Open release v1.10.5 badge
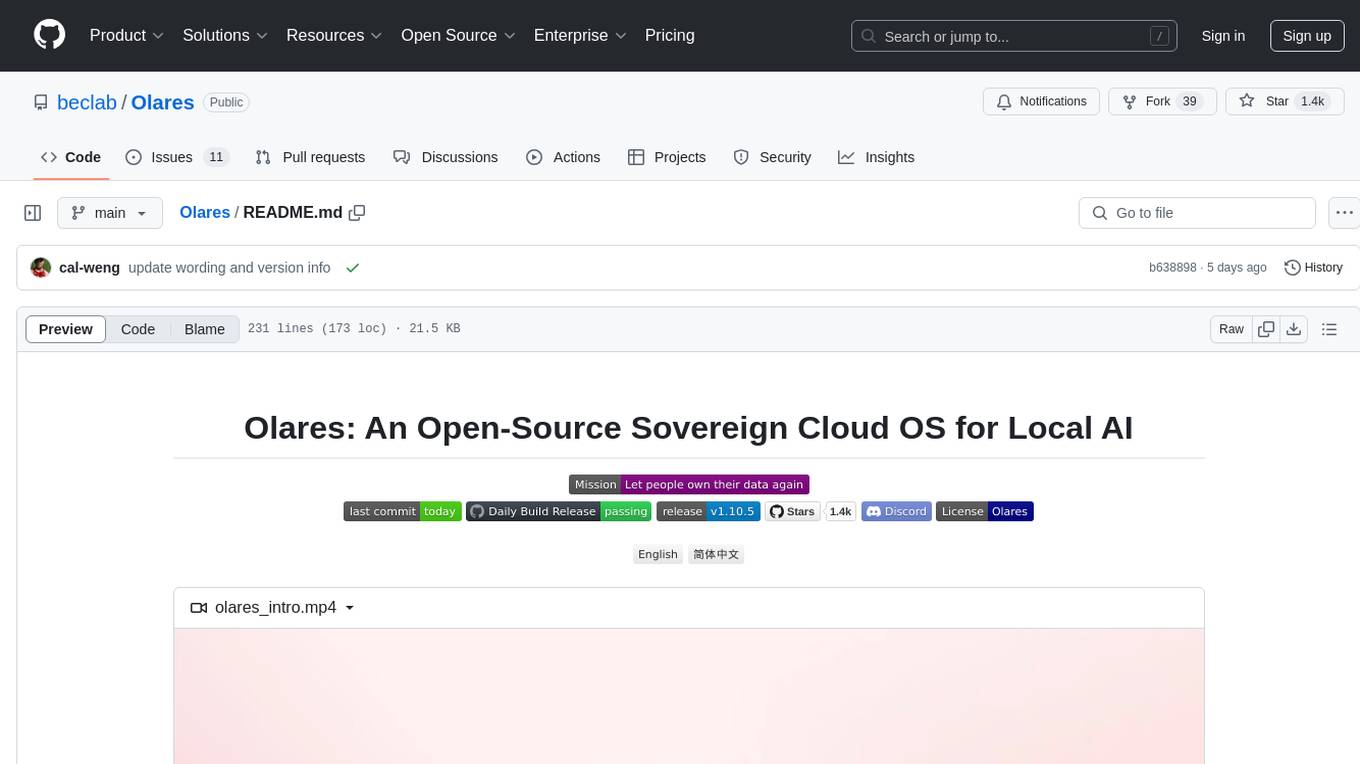 point(709,511)
